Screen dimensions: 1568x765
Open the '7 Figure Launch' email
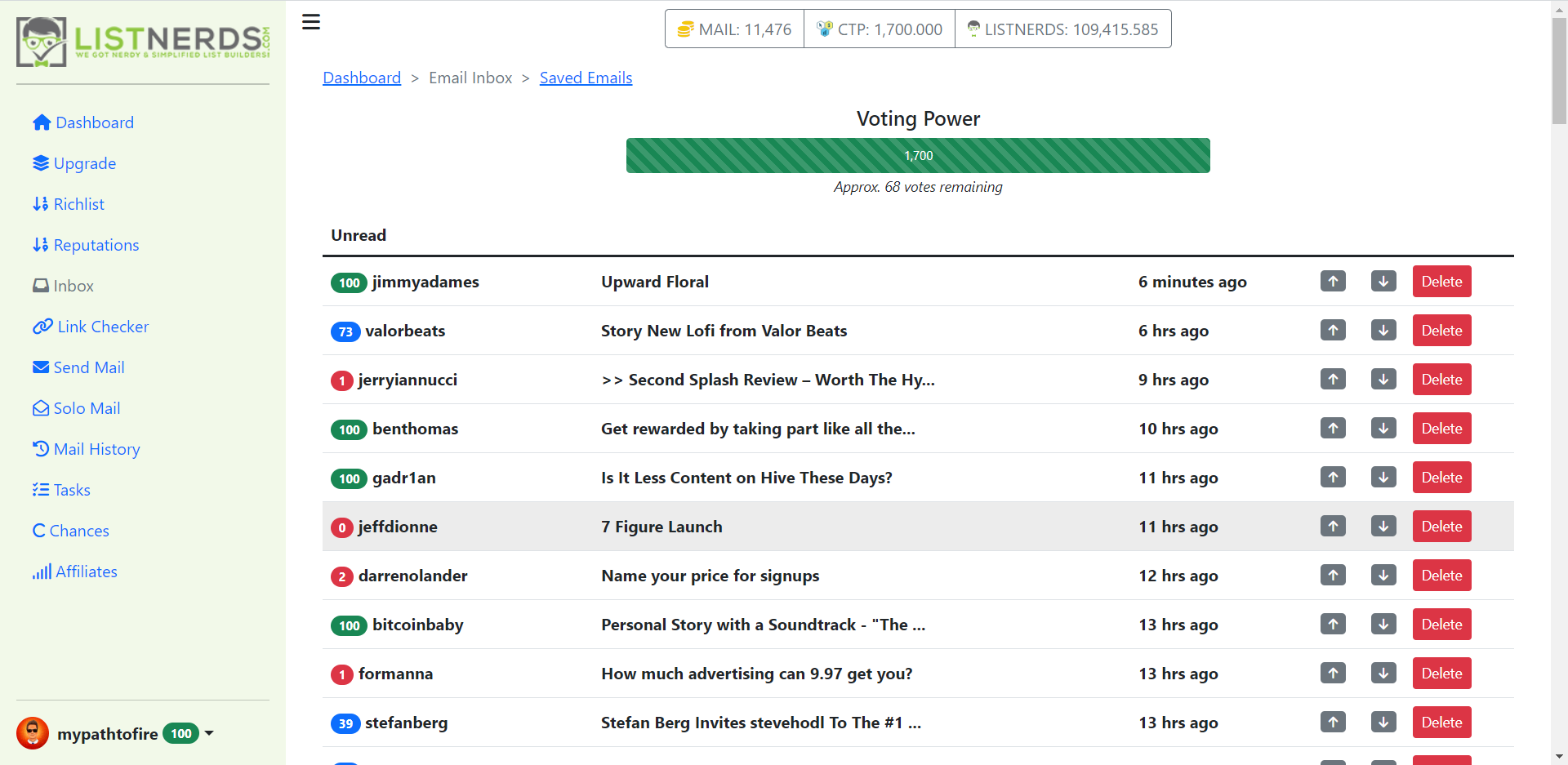661,527
